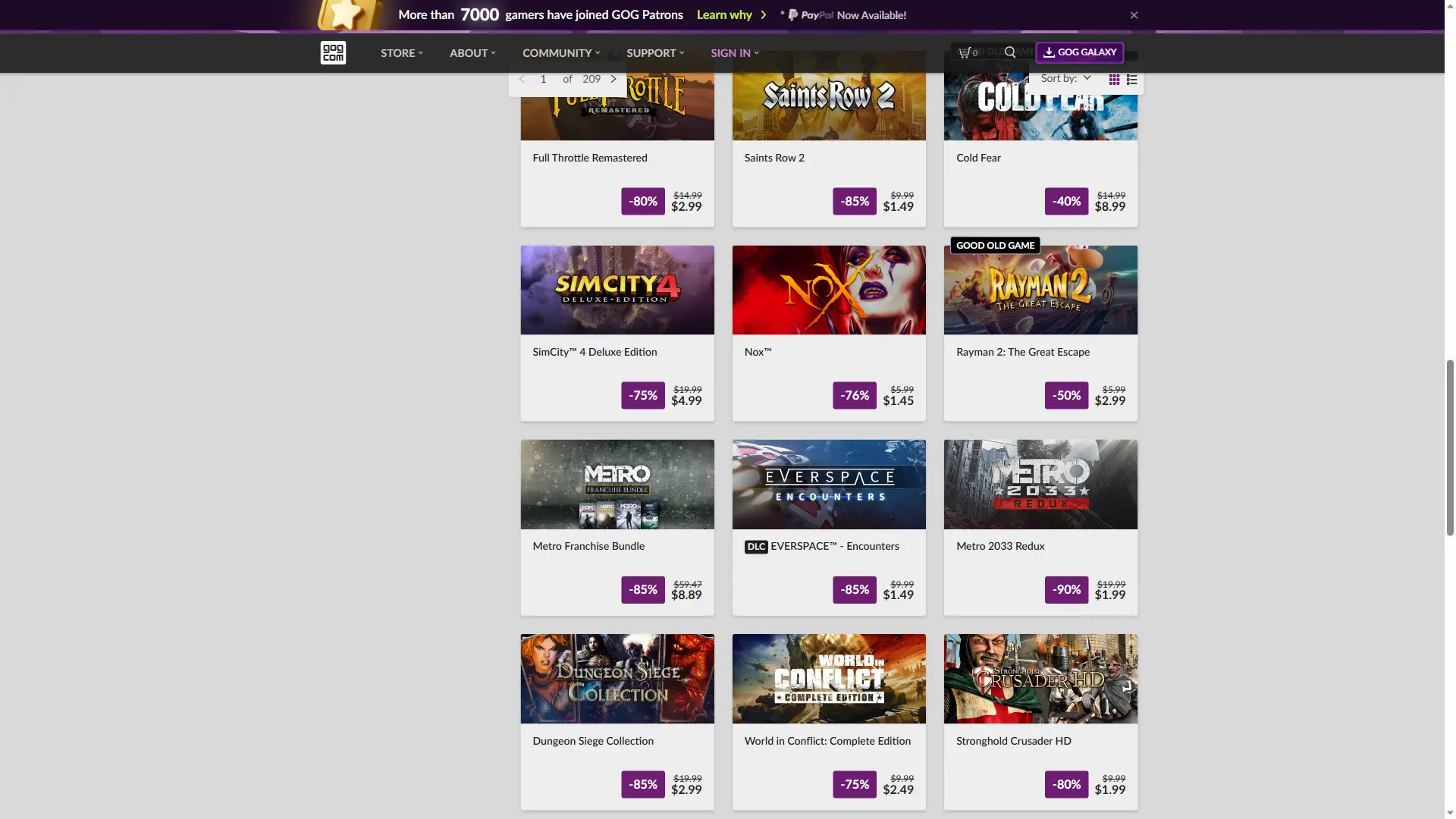
Task: Click the Learn why link
Action: [724, 15]
